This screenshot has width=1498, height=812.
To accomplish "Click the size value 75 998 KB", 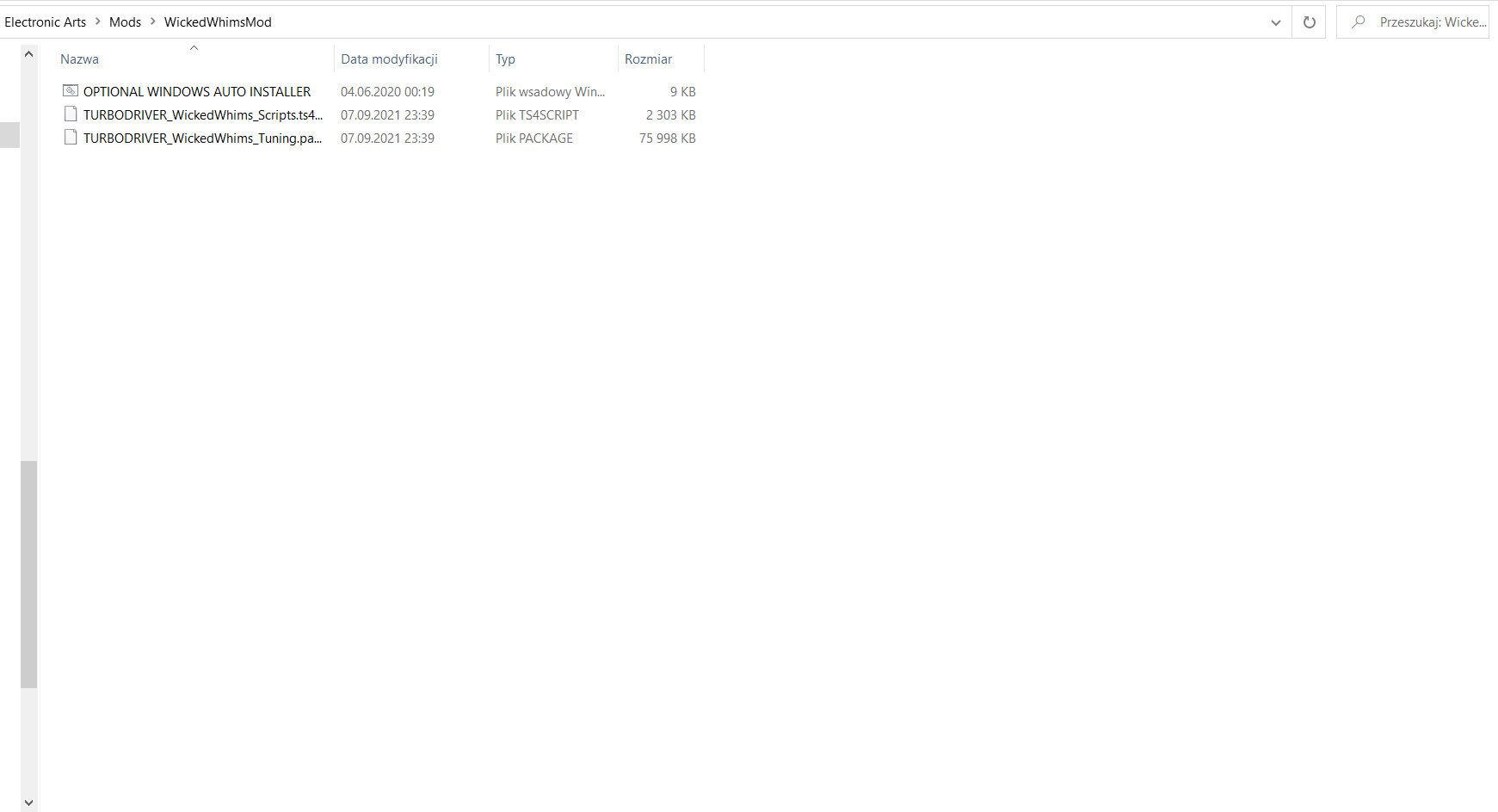I will (x=667, y=138).
